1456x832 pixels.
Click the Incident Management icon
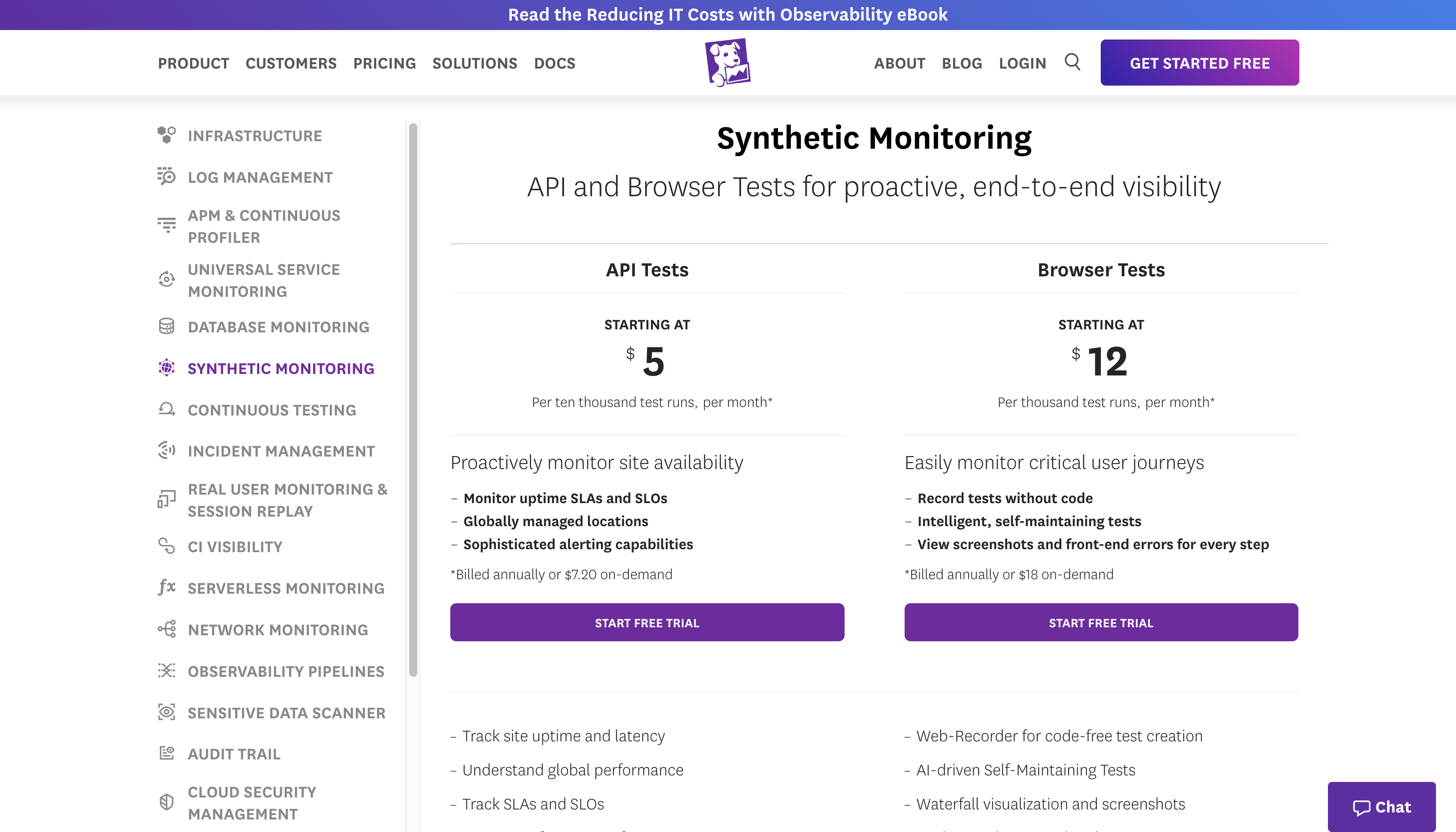(166, 450)
